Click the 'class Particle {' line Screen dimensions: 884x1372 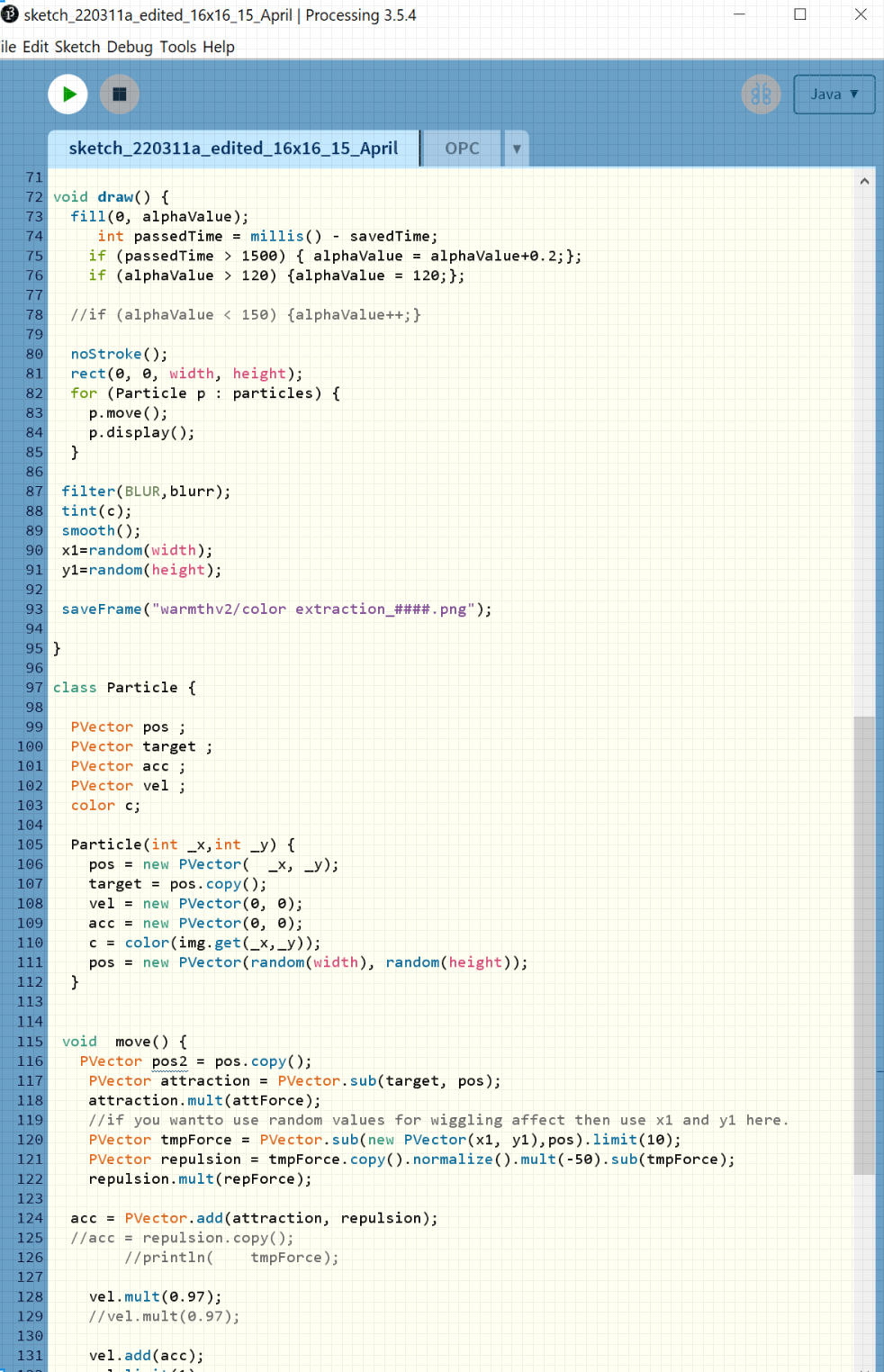(x=124, y=689)
